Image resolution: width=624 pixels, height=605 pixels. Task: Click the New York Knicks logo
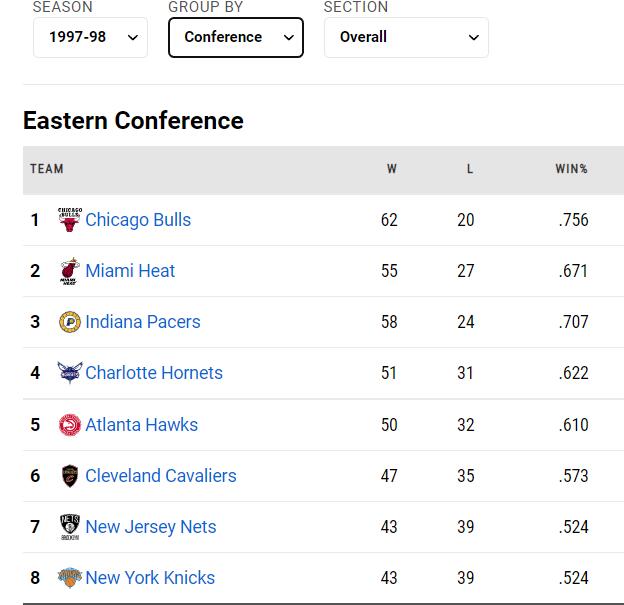[x=70, y=578]
